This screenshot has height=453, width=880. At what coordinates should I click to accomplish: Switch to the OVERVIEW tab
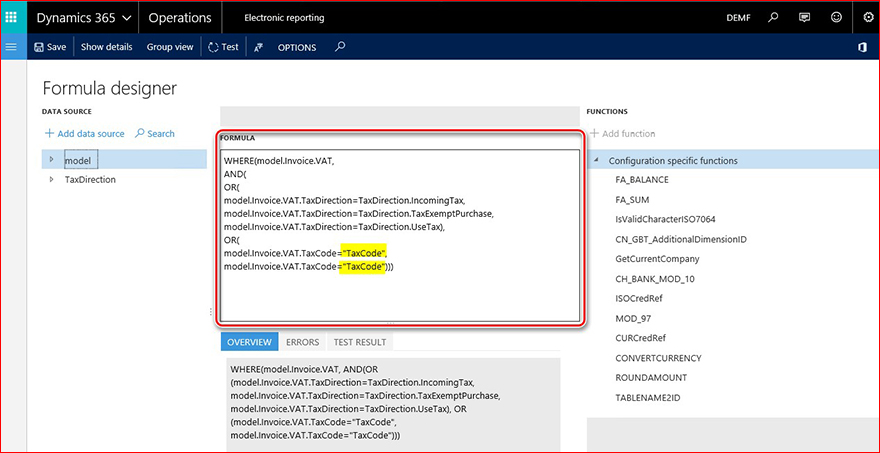[250, 342]
